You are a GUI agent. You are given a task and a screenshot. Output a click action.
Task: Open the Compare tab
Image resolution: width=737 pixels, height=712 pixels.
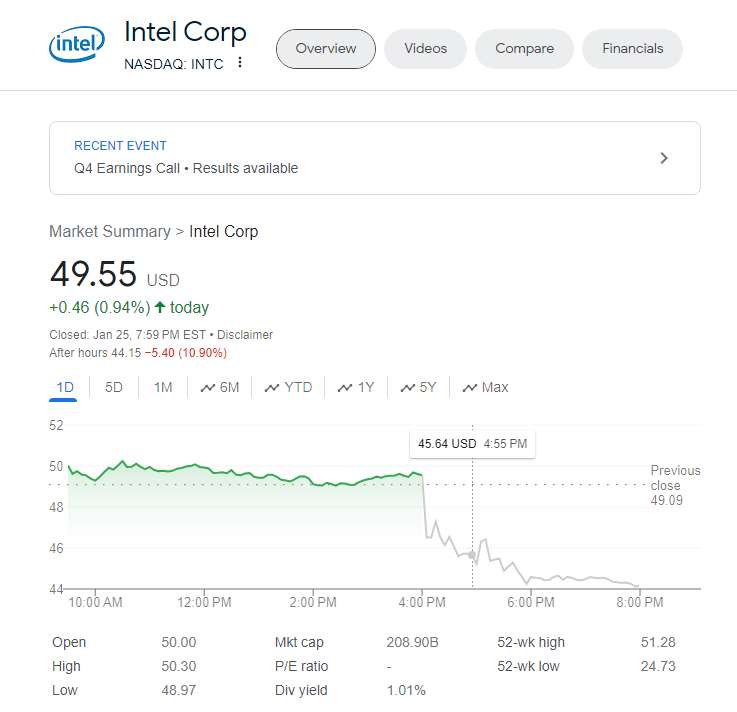click(x=524, y=49)
